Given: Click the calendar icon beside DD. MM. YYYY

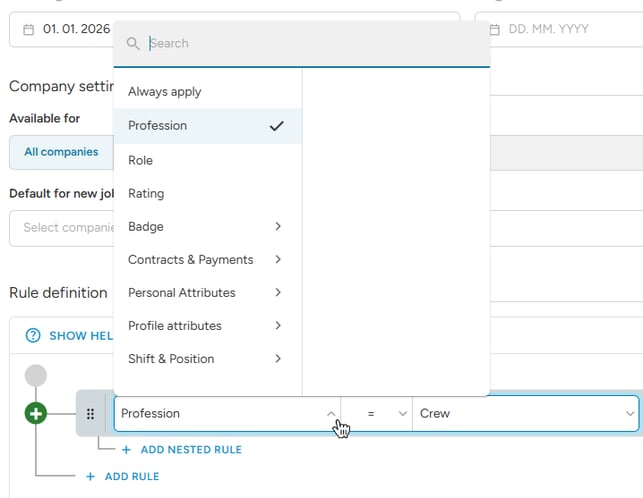Looking at the screenshot, I should pyautogui.click(x=494, y=30).
